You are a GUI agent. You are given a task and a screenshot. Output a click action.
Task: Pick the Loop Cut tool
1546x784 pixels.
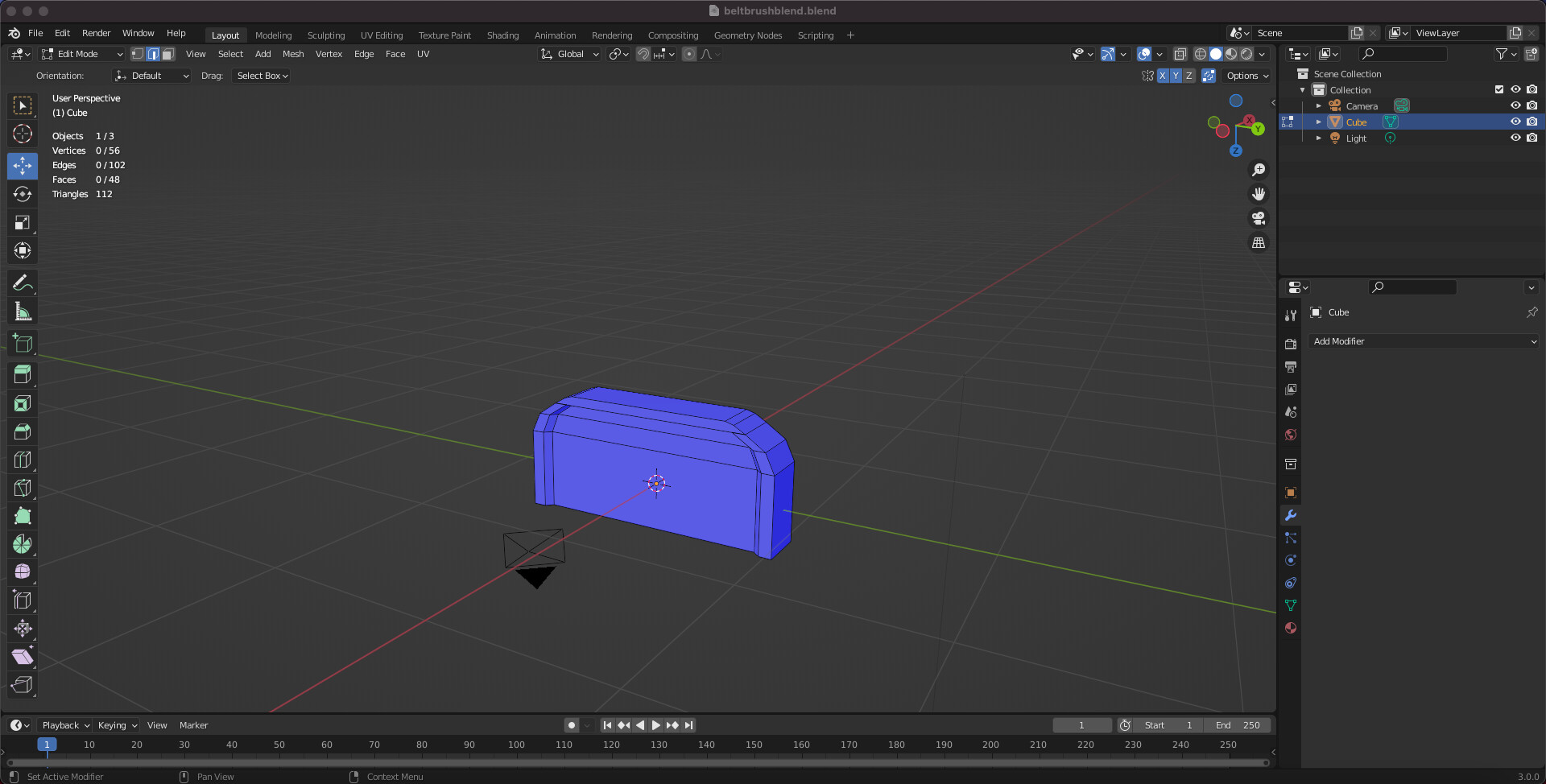click(x=23, y=460)
